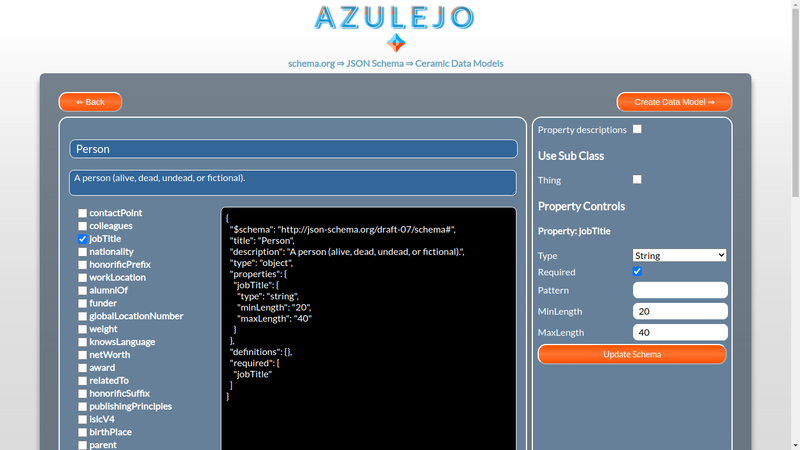Screen dimensions: 800x450
Task: Uncheck the Required checkbox
Action: coord(637,271)
